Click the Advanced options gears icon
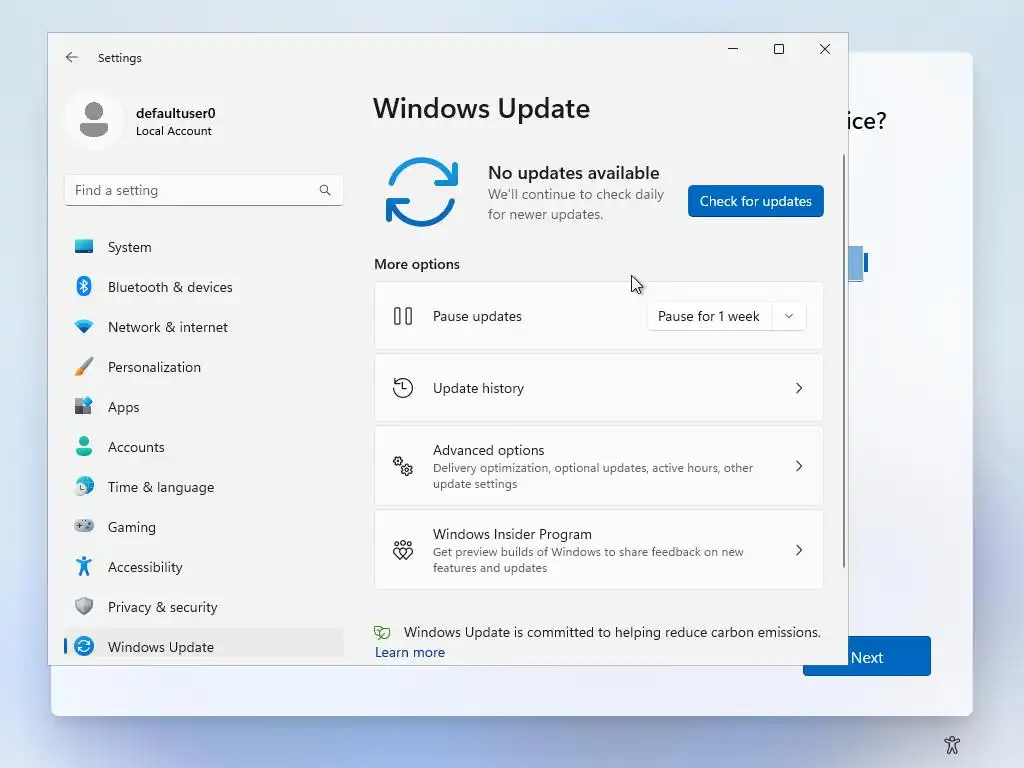The image size is (1024, 768). click(403, 466)
